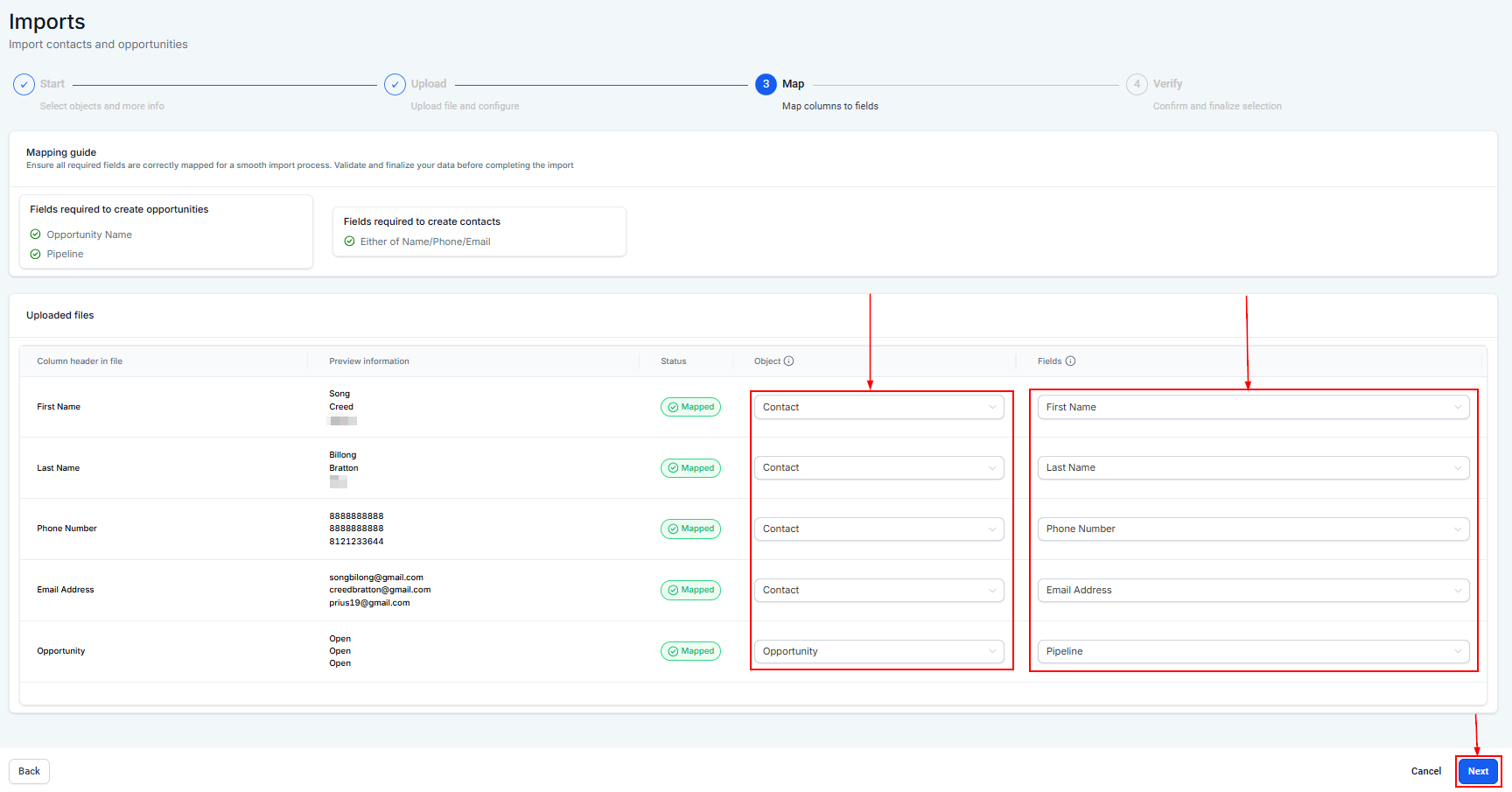Go to the Upload step label

coord(429,84)
